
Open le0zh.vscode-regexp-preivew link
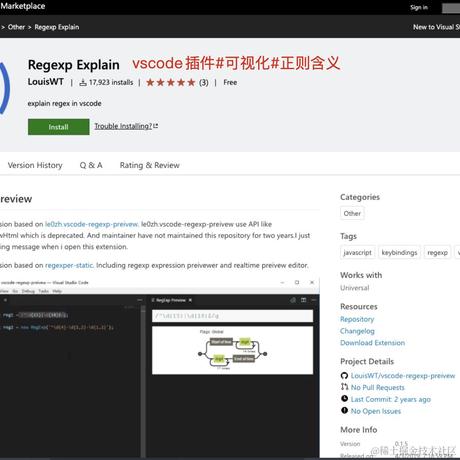[x=92, y=224]
